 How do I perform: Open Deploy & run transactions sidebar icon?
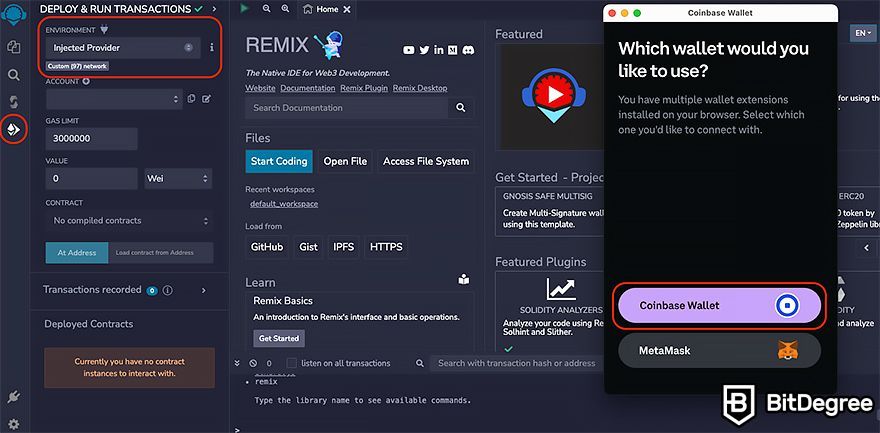point(13,130)
